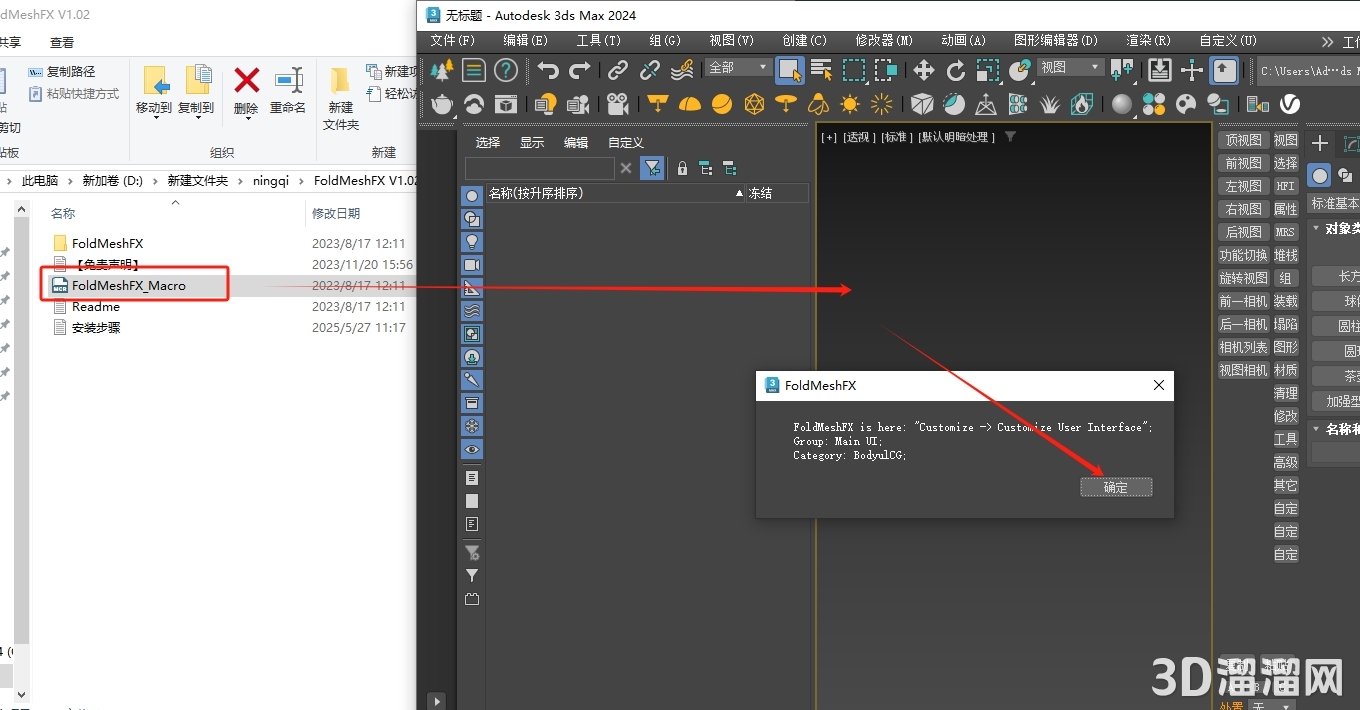Screen dimensions: 1360x710
Task: Open the 编辑(E) menu
Action: click(x=526, y=40)
